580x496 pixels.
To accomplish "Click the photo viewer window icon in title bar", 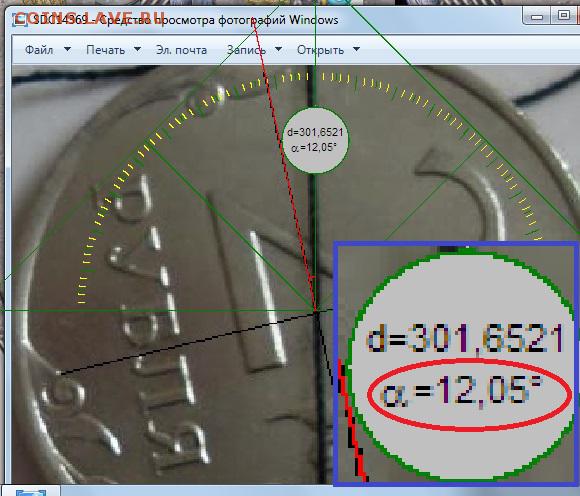I will (20, 20).
